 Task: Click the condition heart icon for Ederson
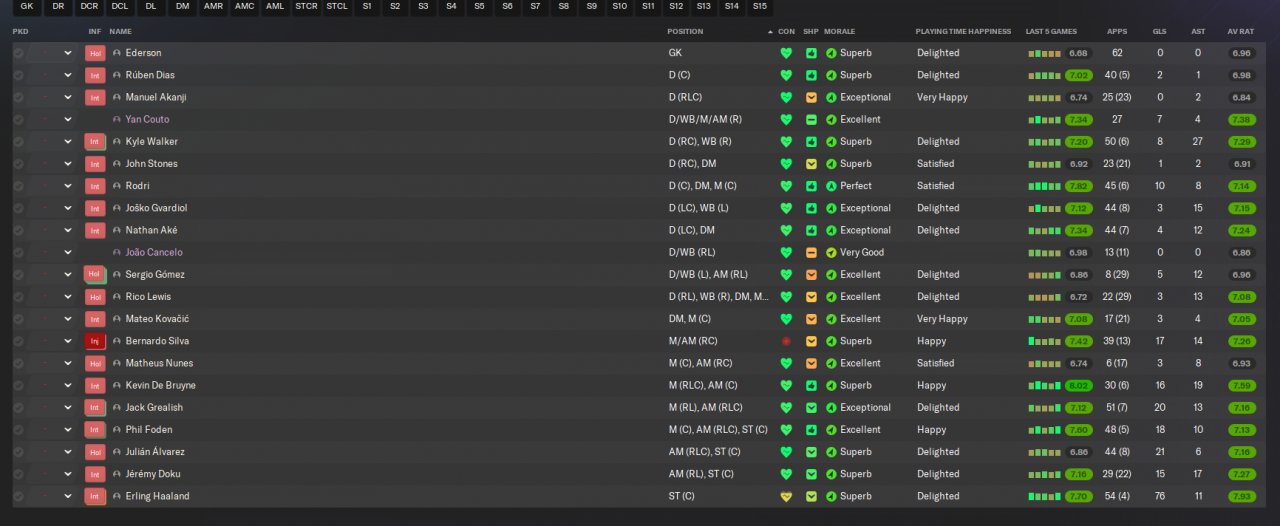pyautogui.click(x=786, y=53)
